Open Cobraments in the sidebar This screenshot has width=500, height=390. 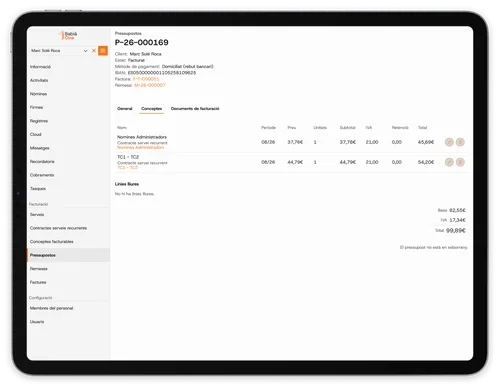point(42,175)
